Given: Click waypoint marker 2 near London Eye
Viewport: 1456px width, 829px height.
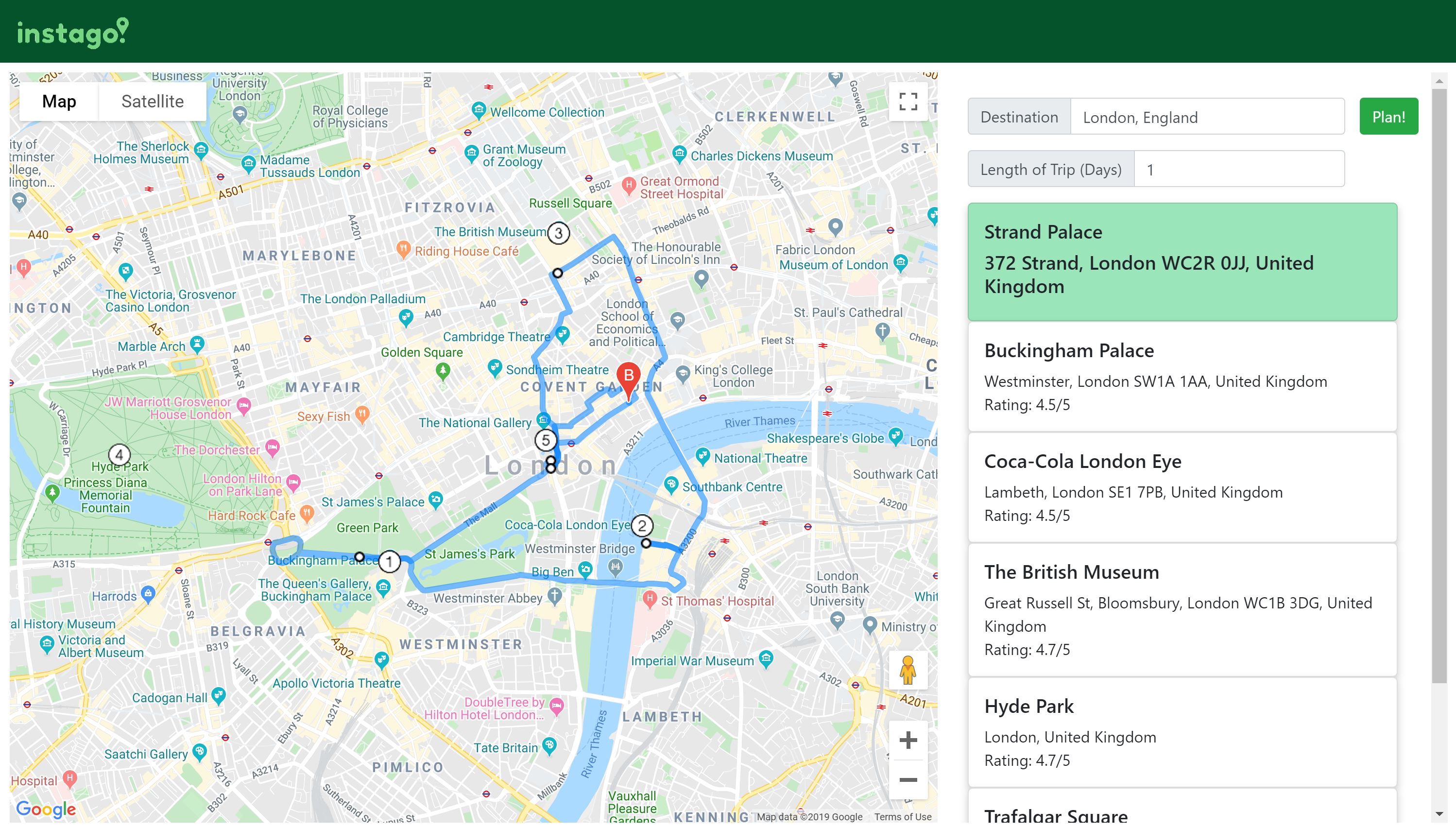Looking at the screenshot, I should pos(642,525).
